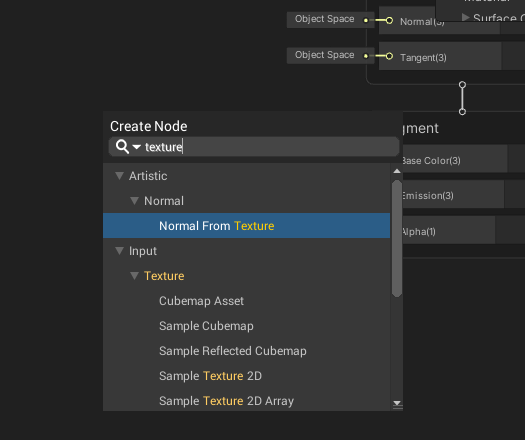The width and height of the screenshot is (525, 440).
Task: Collapse the Texture subcategory triangle
Action: click(x=134, y=276)
